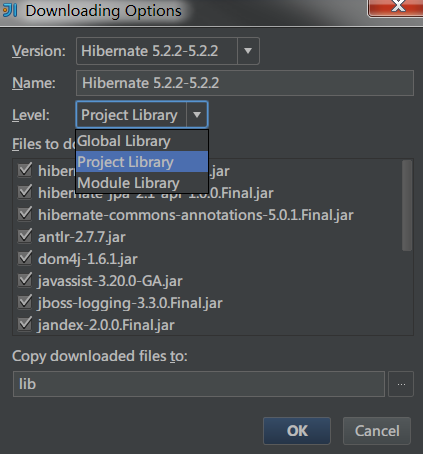
Task: Click the files list vertical scrollbar
Action: [x=407, y=205]
